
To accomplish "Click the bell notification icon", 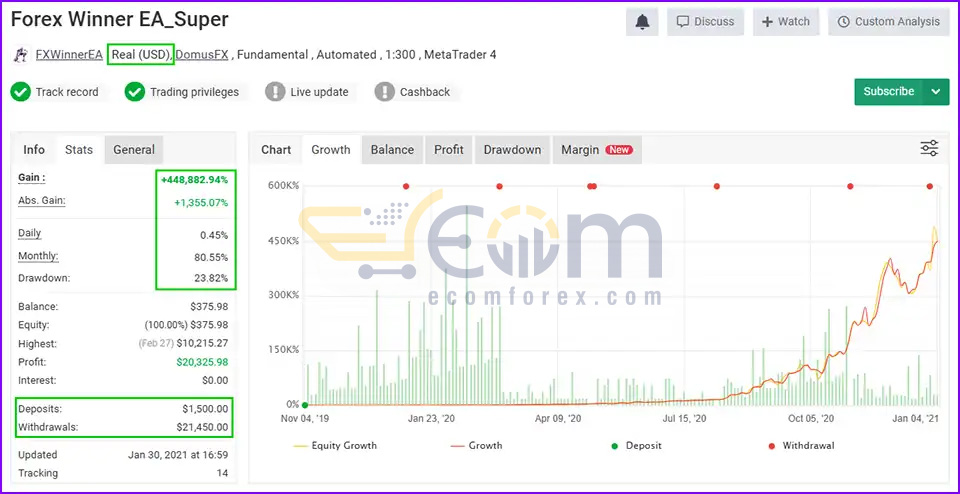I will [642, 22].
